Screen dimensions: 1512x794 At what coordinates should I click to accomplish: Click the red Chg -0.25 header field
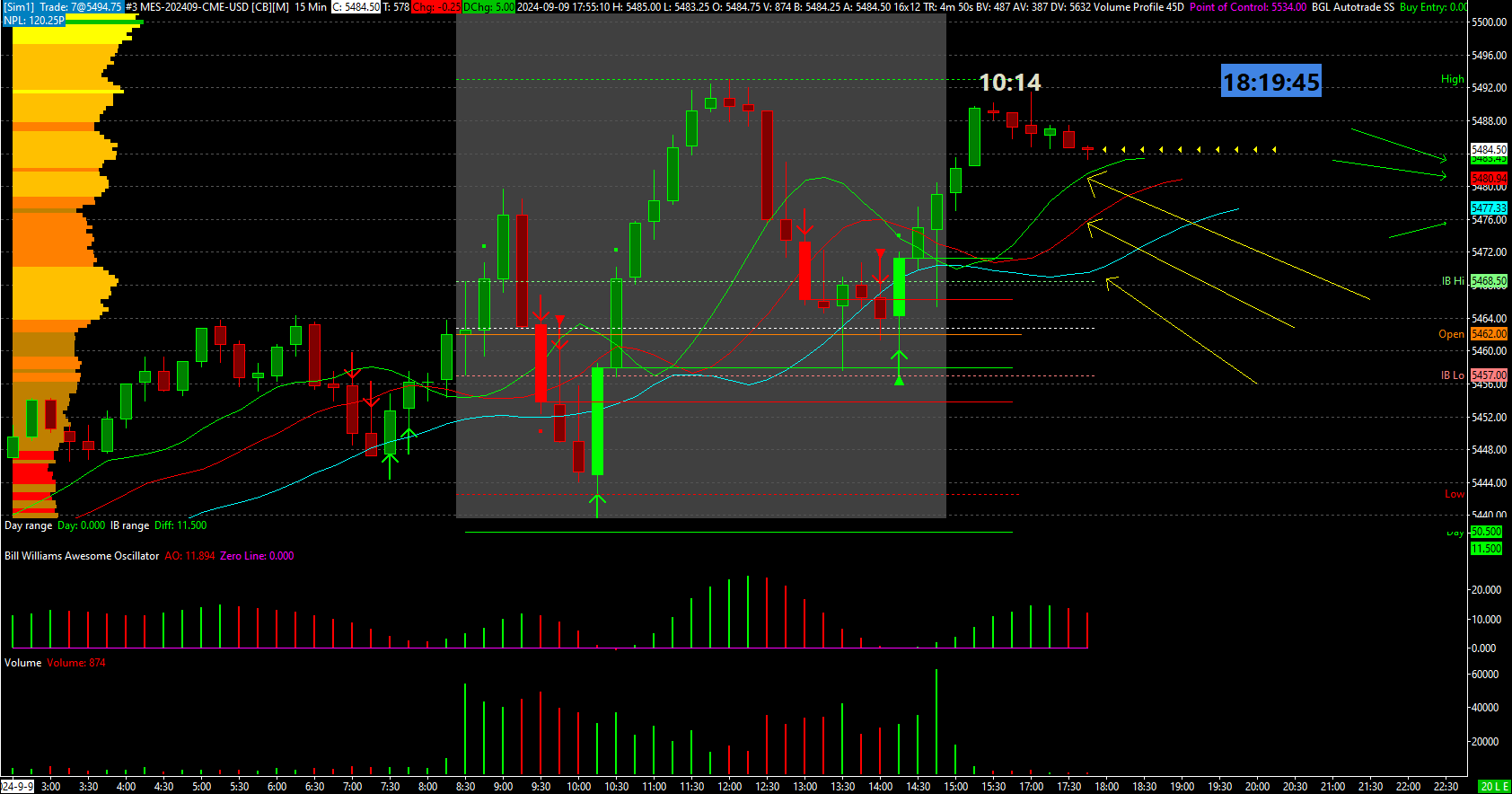pos(435,6)
